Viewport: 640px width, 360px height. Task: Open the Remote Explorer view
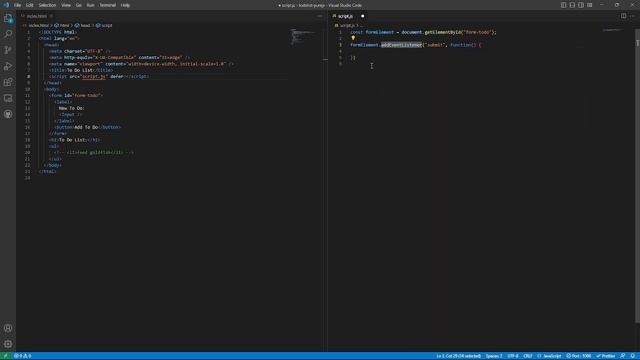(8, 98)
